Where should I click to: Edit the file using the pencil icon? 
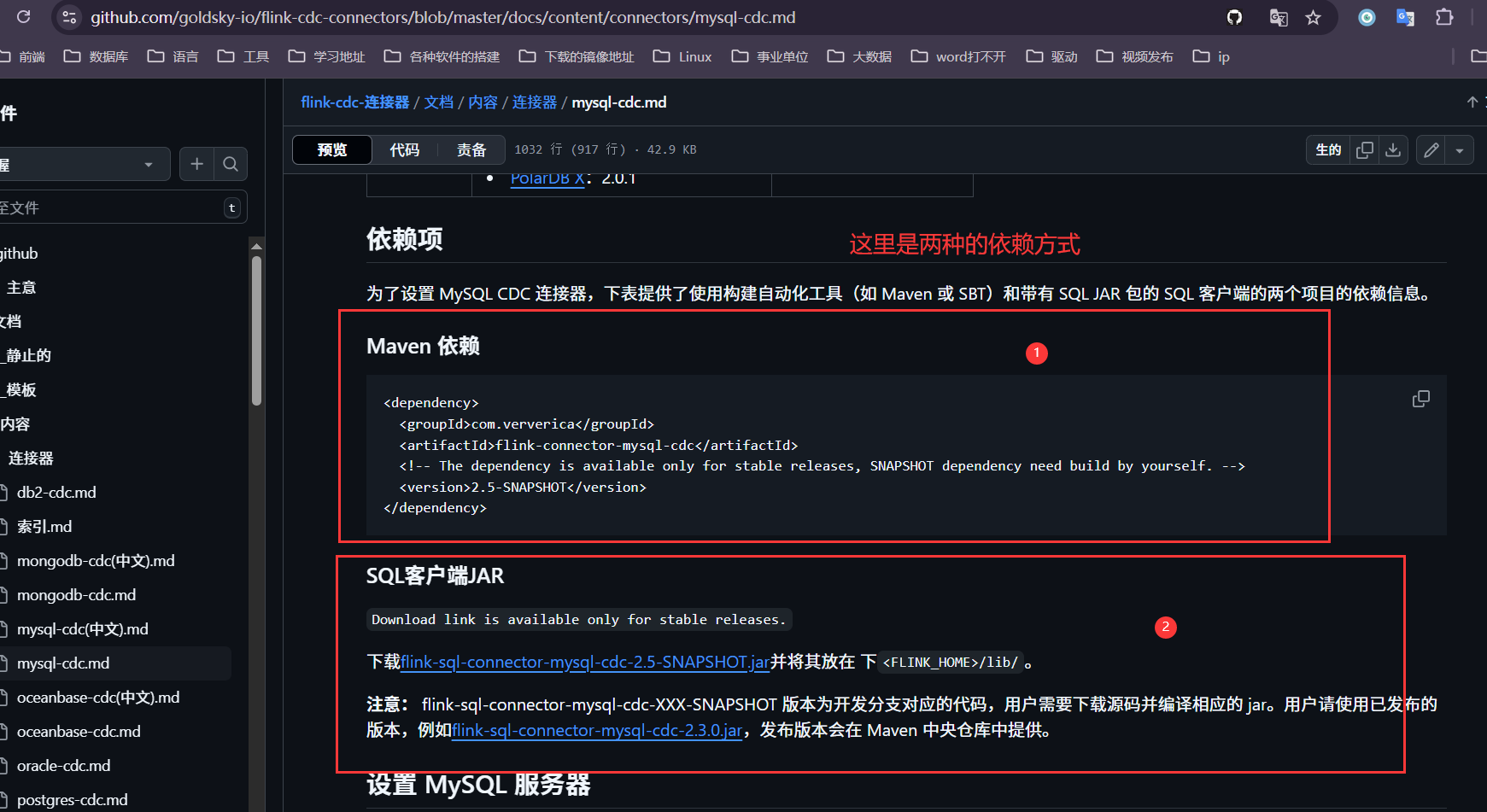pyautogui.click(x=1431, y=149)
